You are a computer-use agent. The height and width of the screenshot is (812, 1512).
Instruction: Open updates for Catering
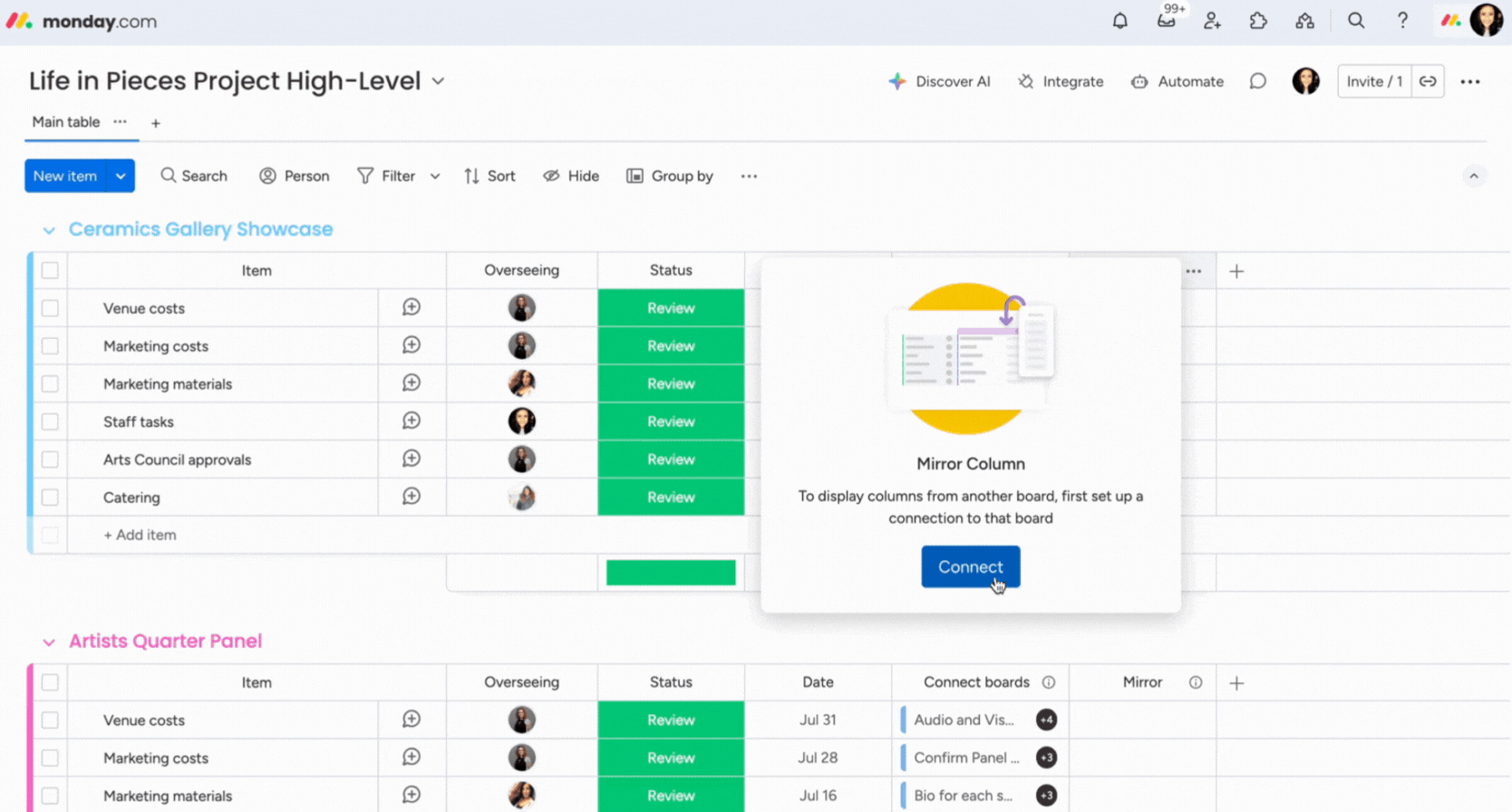[412, 497]
